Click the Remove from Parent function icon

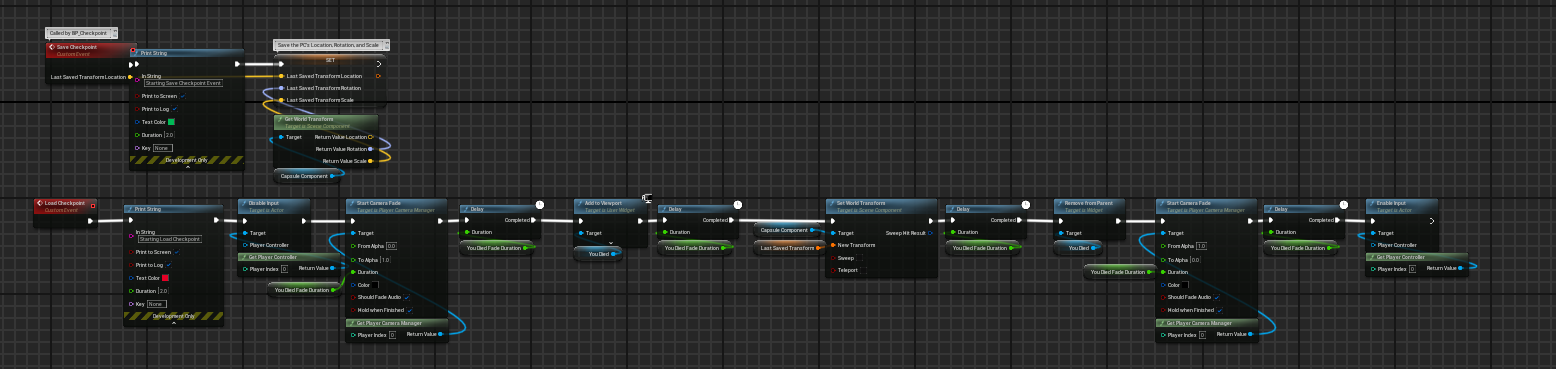pyautogui.click(x=1059, y=204)
